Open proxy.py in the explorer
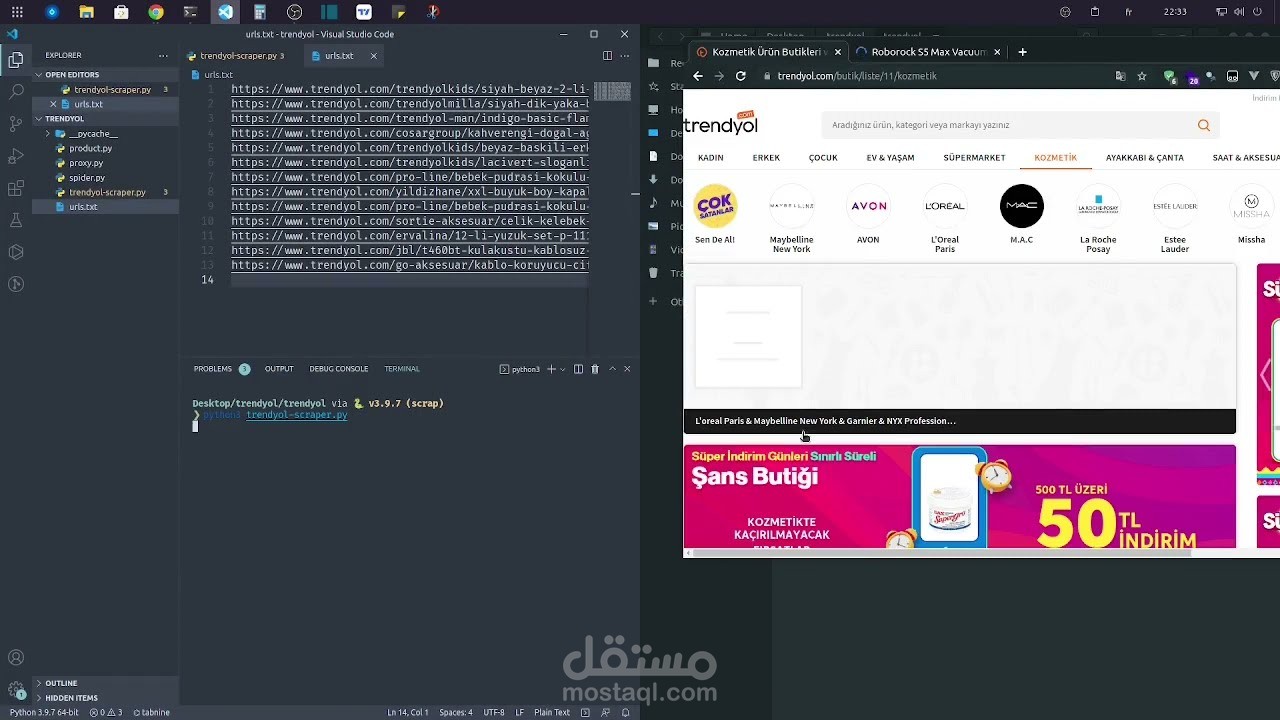The width and height of the screenshot is (1280, 720). pyautogui.click(x=105, y=163)
